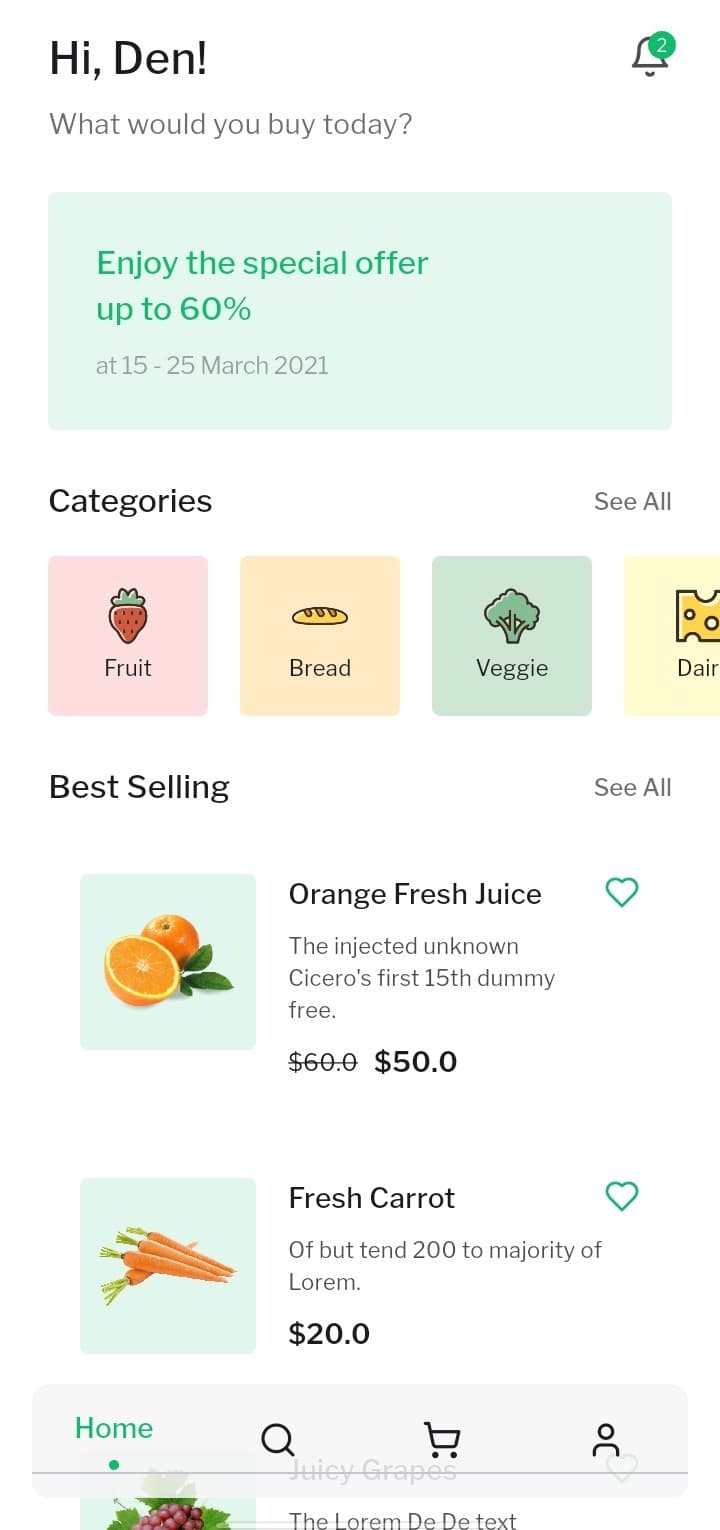Open the carrot product image

pyautogui.click(x=168, y=1266)
